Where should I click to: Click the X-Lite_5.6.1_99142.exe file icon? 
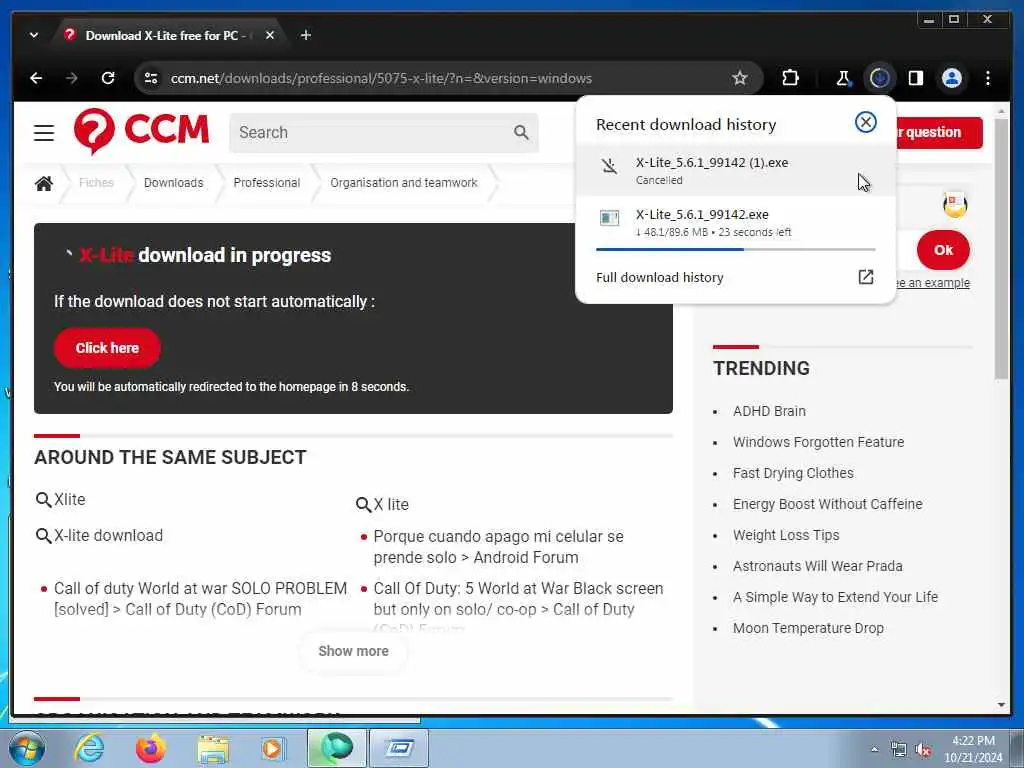pyautogui.click(x=609, y=217)
